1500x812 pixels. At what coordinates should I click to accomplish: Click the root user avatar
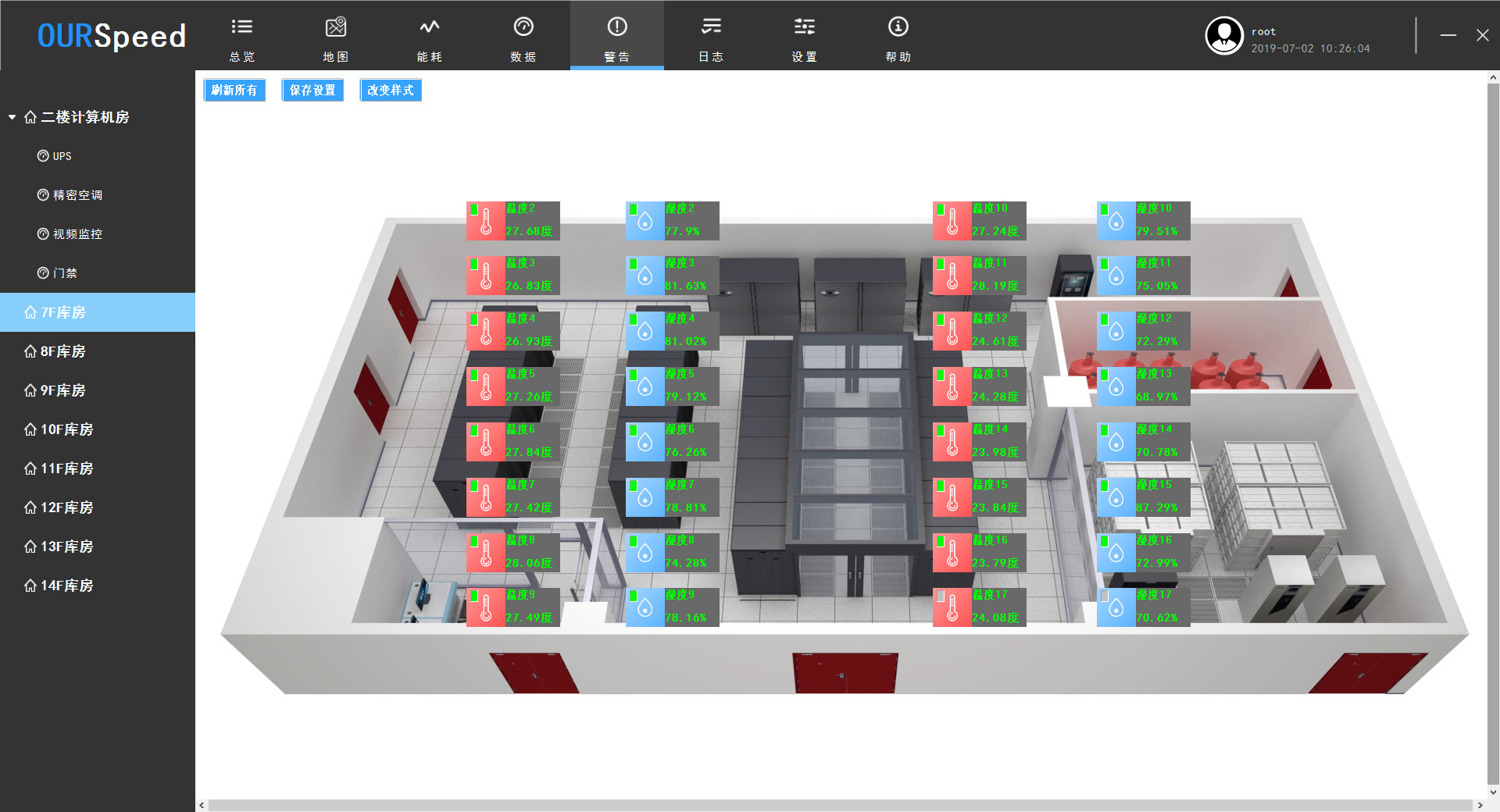1223,36
